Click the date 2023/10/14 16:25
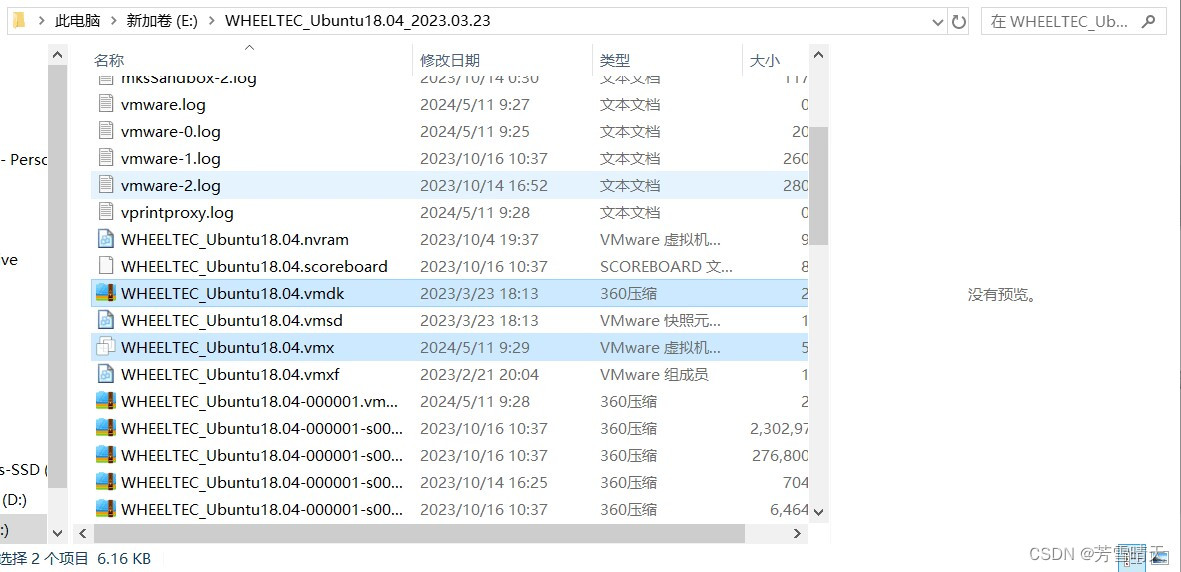The width and height of the screenshot is (1181, 572). pos(484,483)
